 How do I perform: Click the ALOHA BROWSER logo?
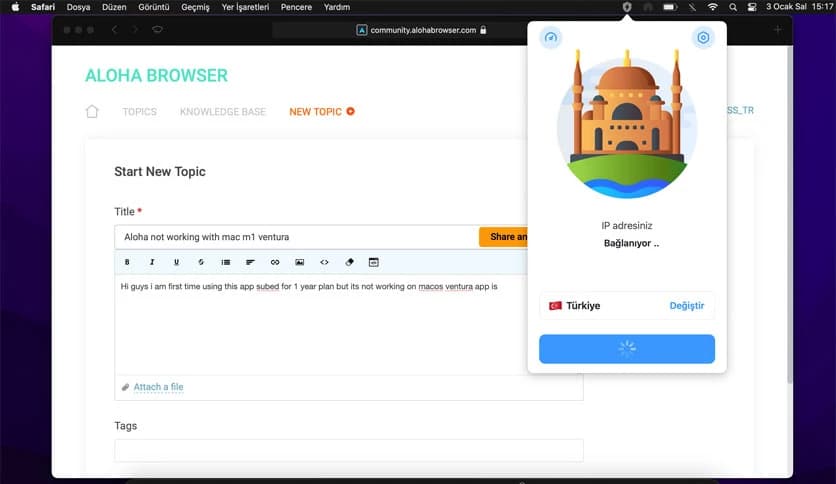(x=156, y=75)
